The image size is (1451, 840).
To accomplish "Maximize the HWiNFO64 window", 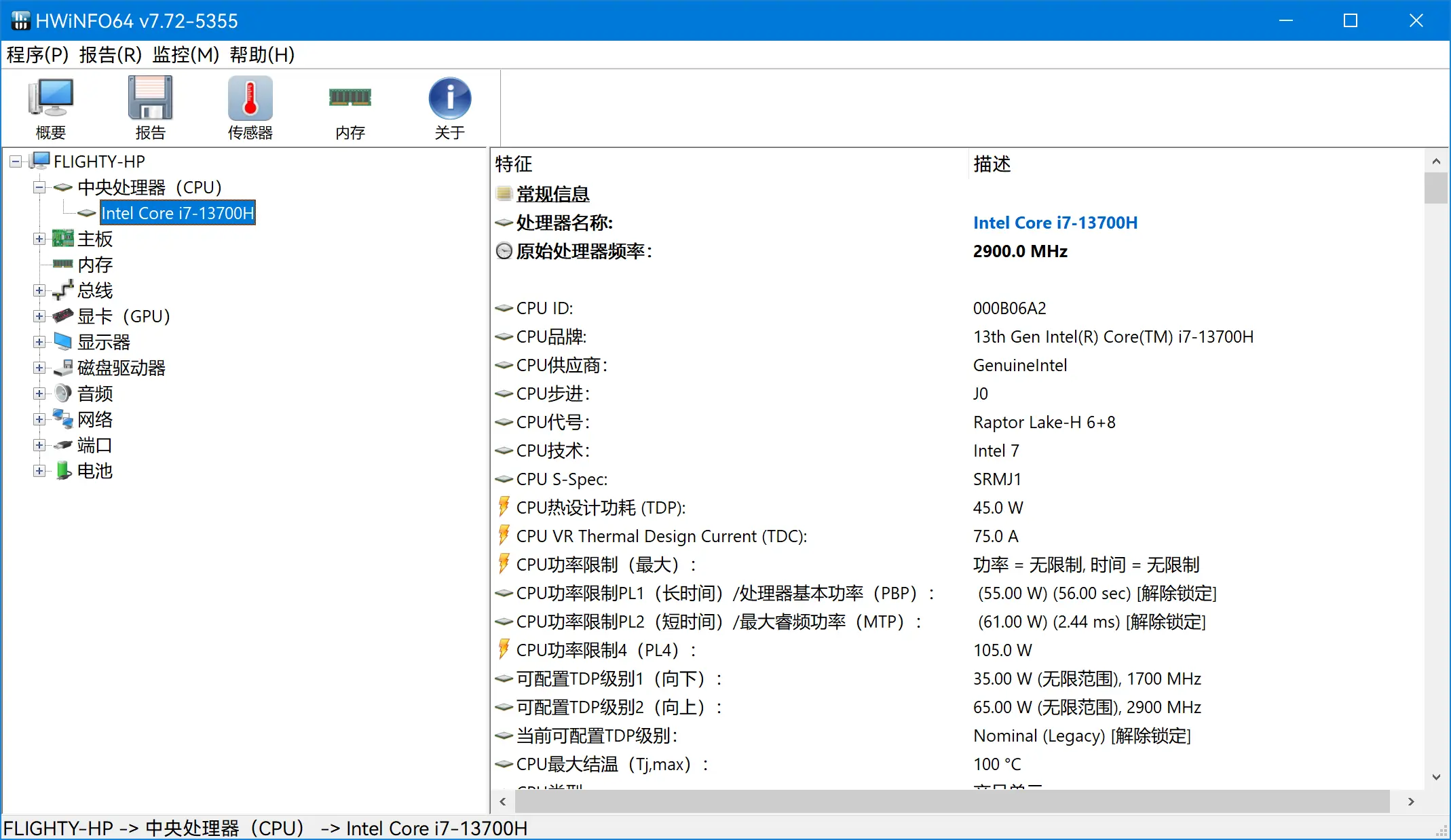I will 1351,20.
